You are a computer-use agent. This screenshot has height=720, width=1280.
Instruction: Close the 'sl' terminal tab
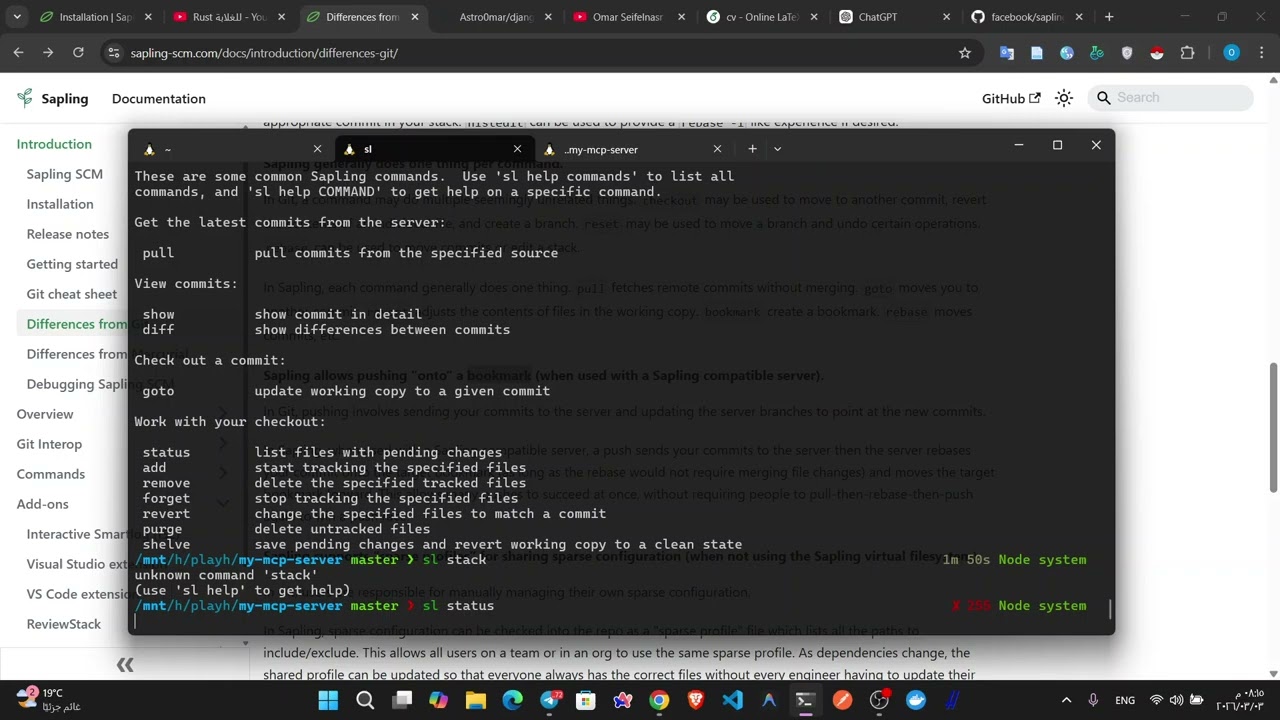click(x=517, y=149)
